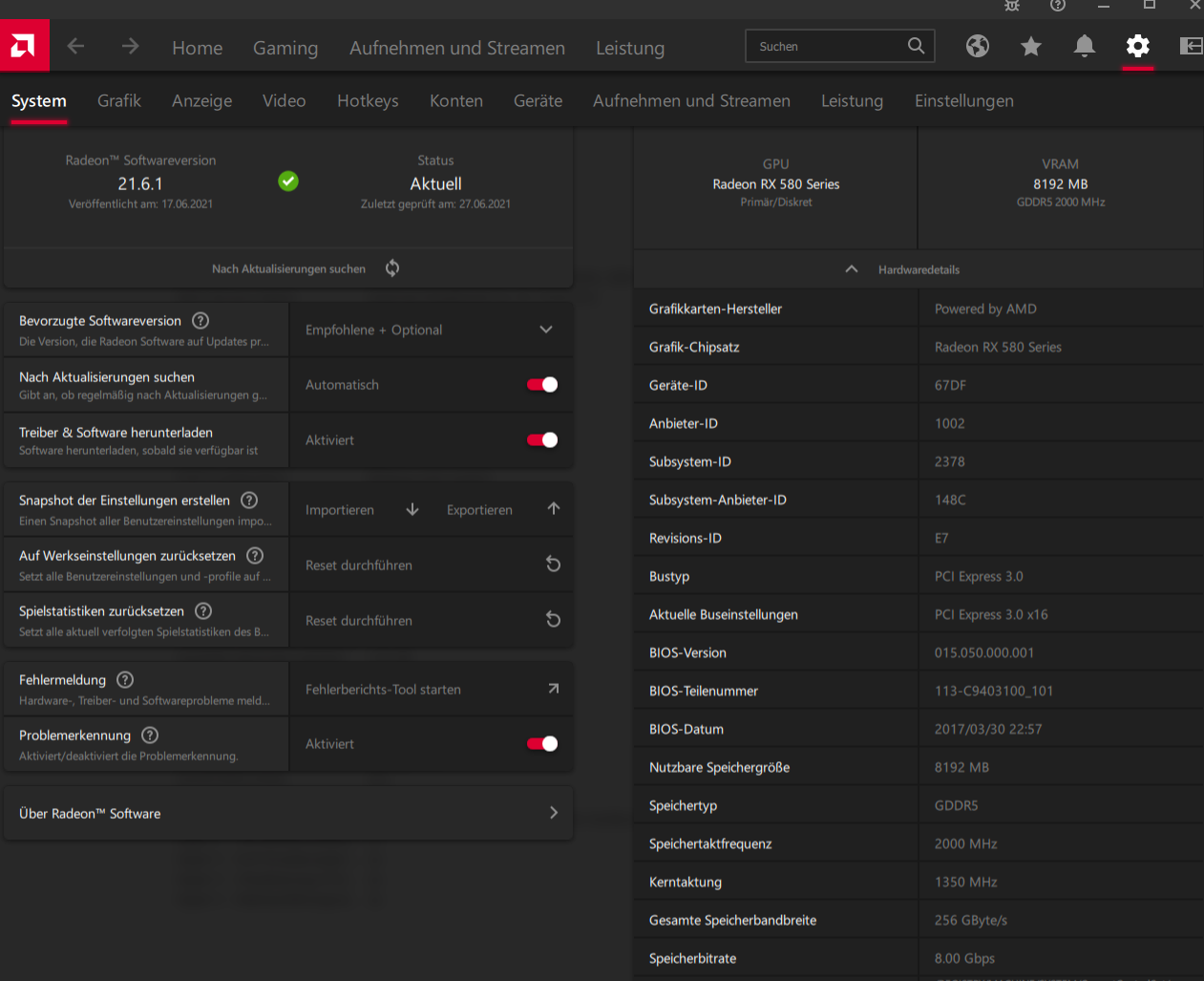Open the help question mark in title bar
This screenshot has height=981, width=1204.
pos(1057,6)
